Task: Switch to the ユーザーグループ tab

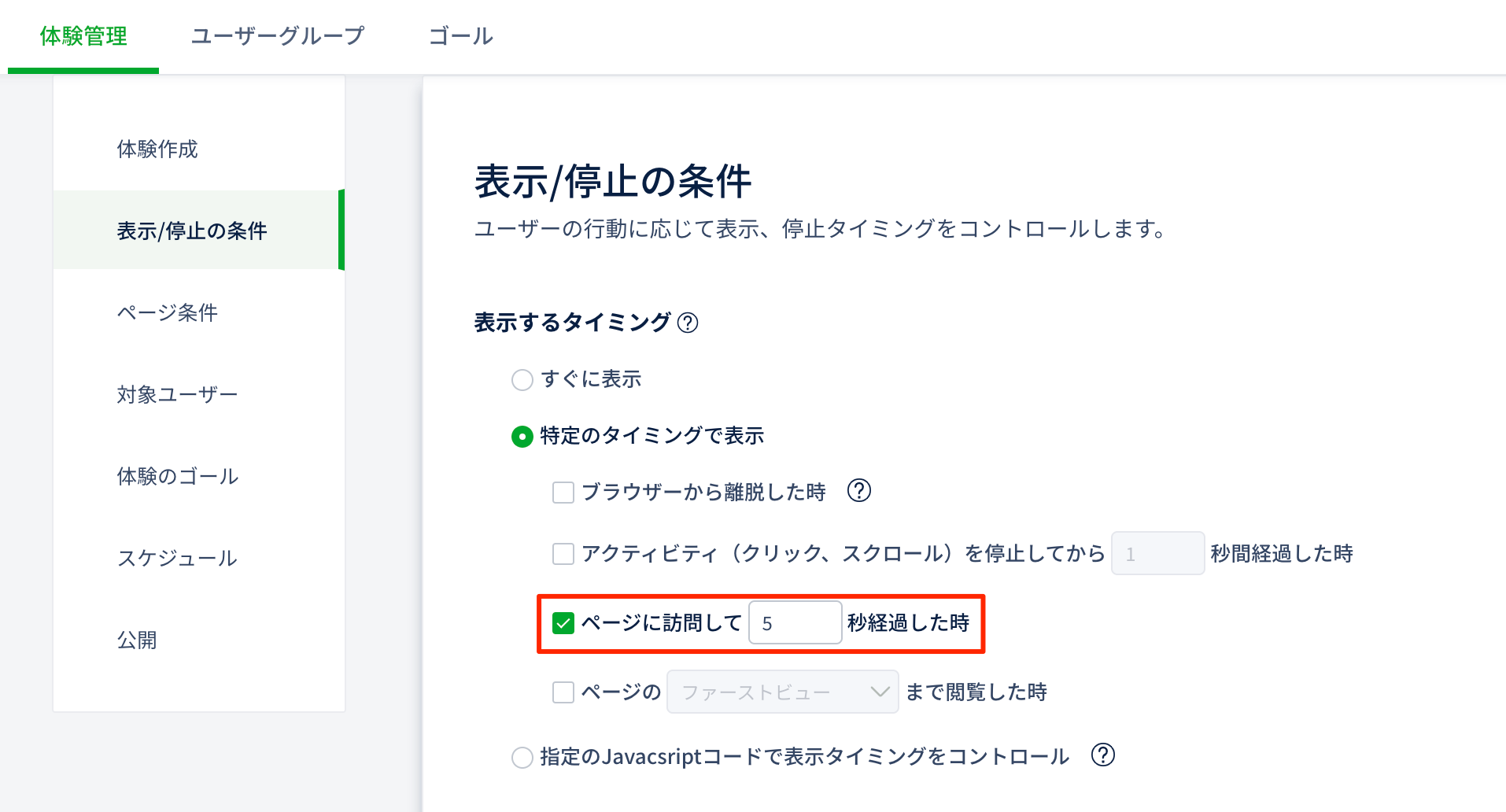Action: coord(278,36)
